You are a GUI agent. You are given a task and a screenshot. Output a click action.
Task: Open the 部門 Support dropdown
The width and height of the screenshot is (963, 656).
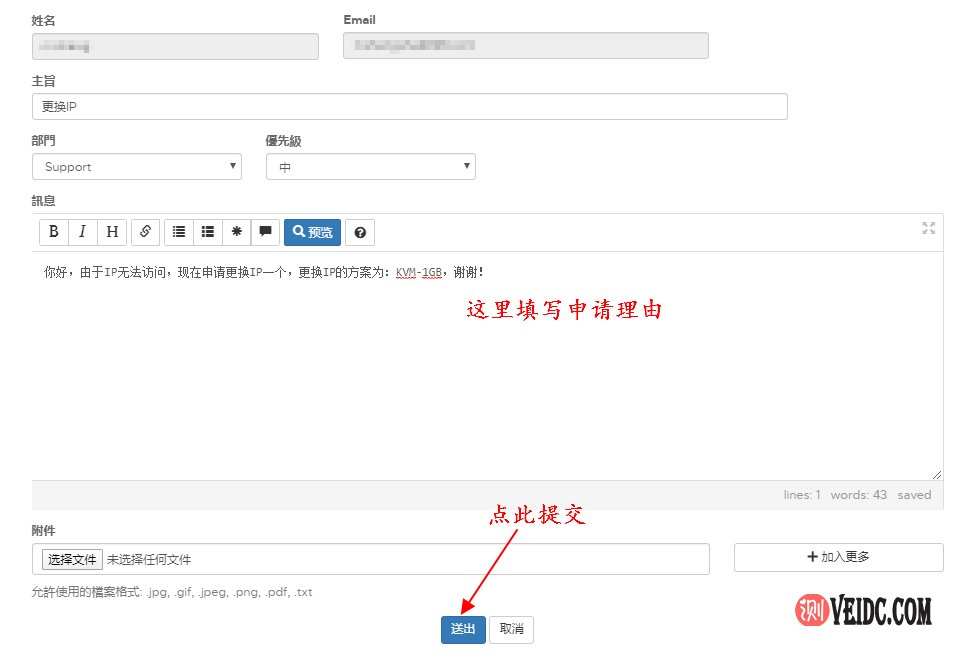pyautogui.click(x=137, y=167)
